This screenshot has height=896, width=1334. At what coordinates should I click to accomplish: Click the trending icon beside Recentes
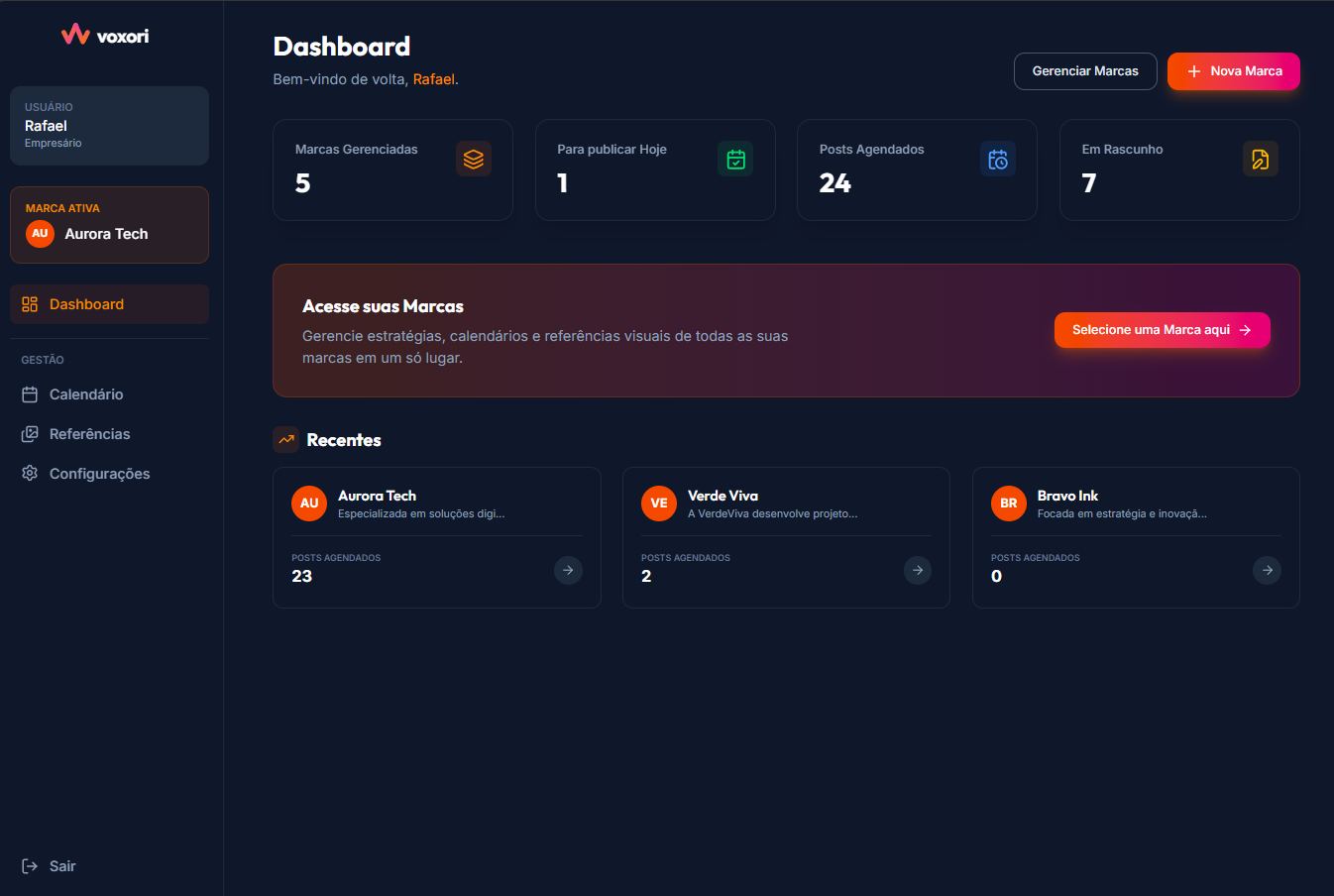click(x=286, y=439)
